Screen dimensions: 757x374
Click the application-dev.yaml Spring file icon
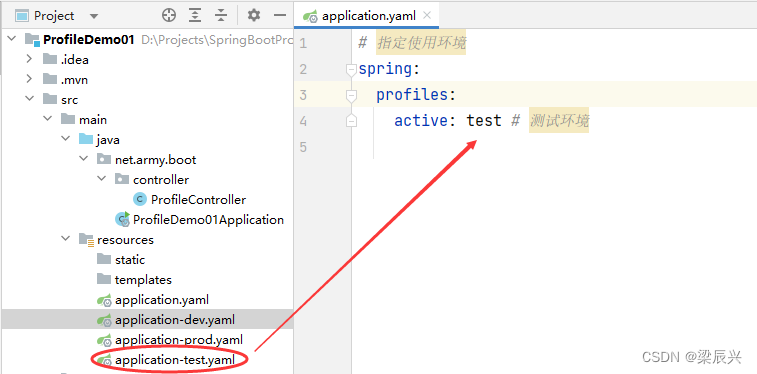(x=104, y=320)
